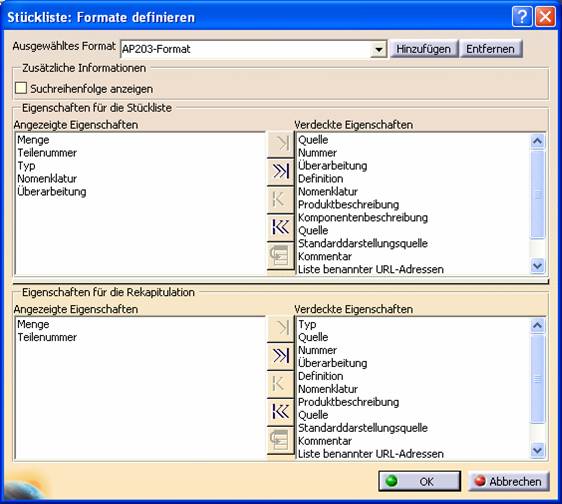562x504 pixels.
Task: Click the show-single-property arrow in Rekapitulation section
Action: click(x=280, y=384)
